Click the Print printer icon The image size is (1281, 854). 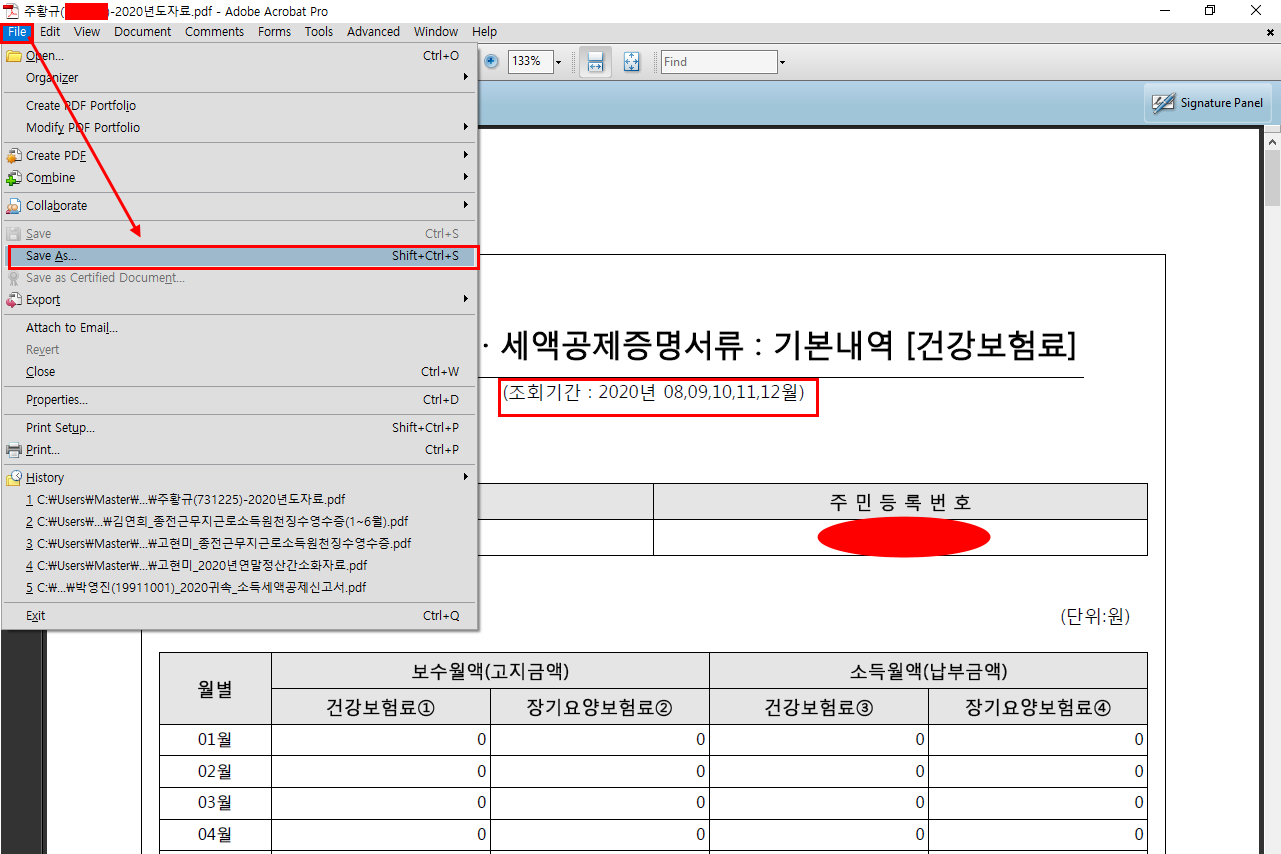(14, 450)
